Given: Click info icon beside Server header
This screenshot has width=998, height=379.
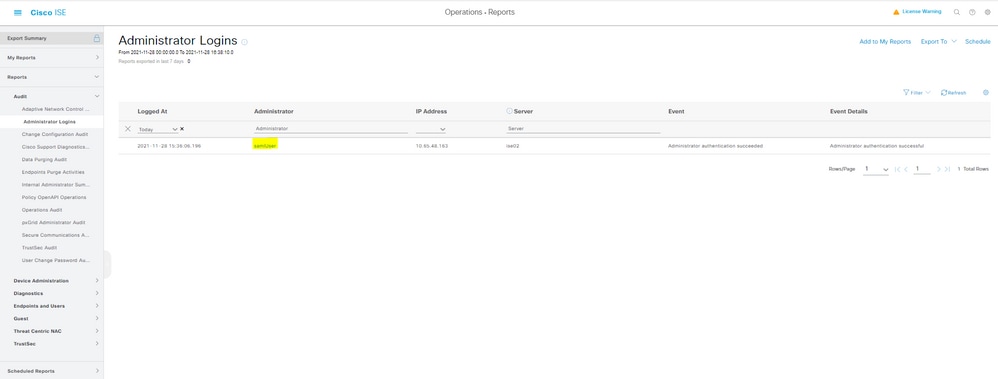Looking at the screenshot, I should 509,111.
